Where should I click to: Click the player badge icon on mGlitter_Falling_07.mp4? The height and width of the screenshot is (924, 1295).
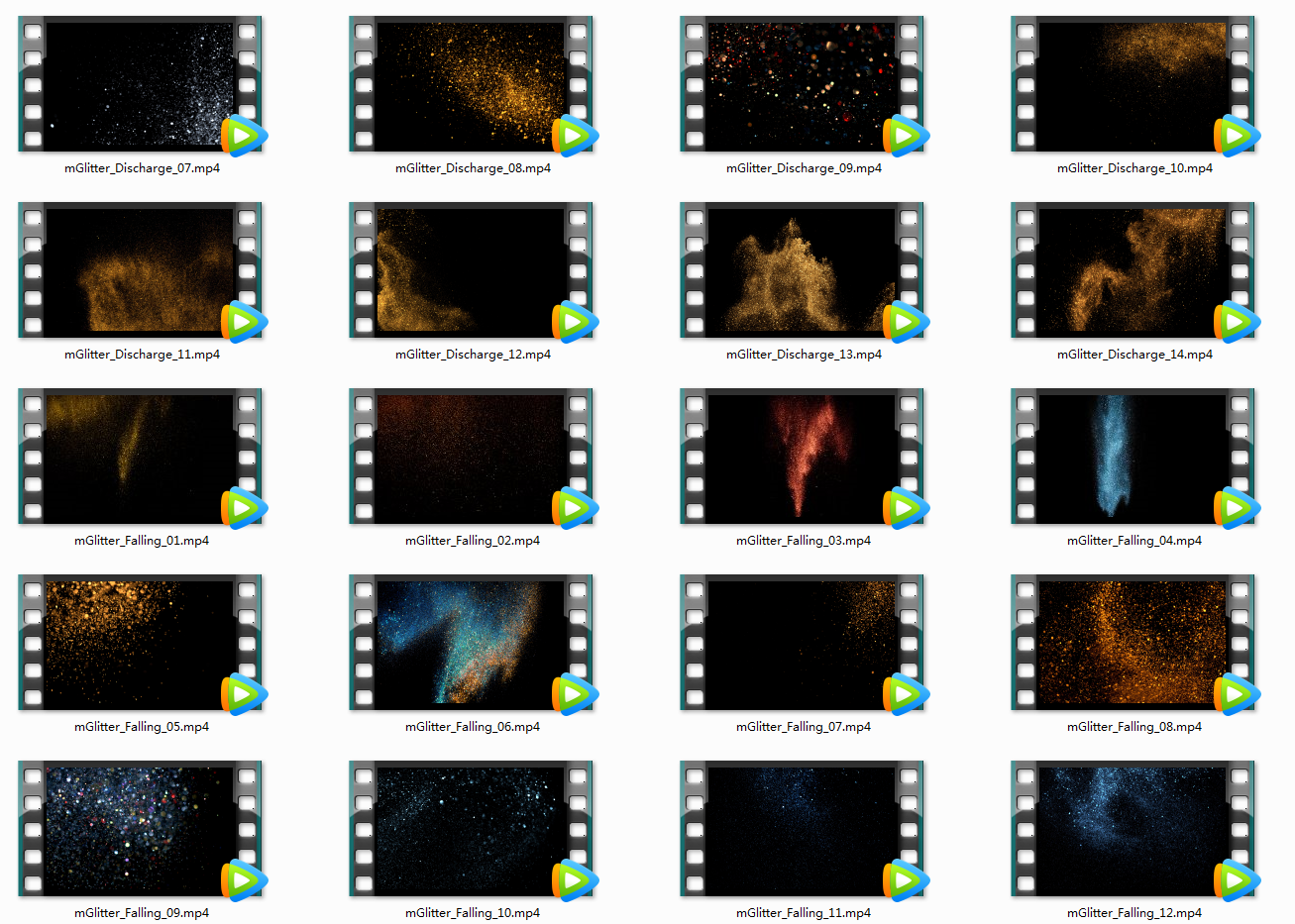[x=906, y=694]
